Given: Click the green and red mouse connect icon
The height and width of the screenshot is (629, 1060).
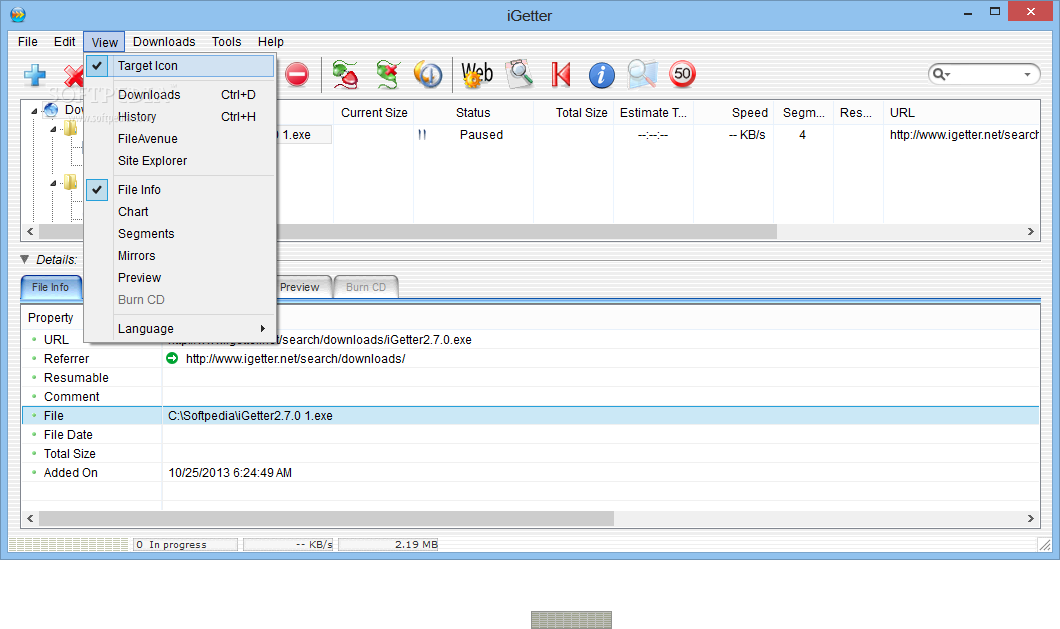Looking at the screenshot, I should (x=345, y=74).
